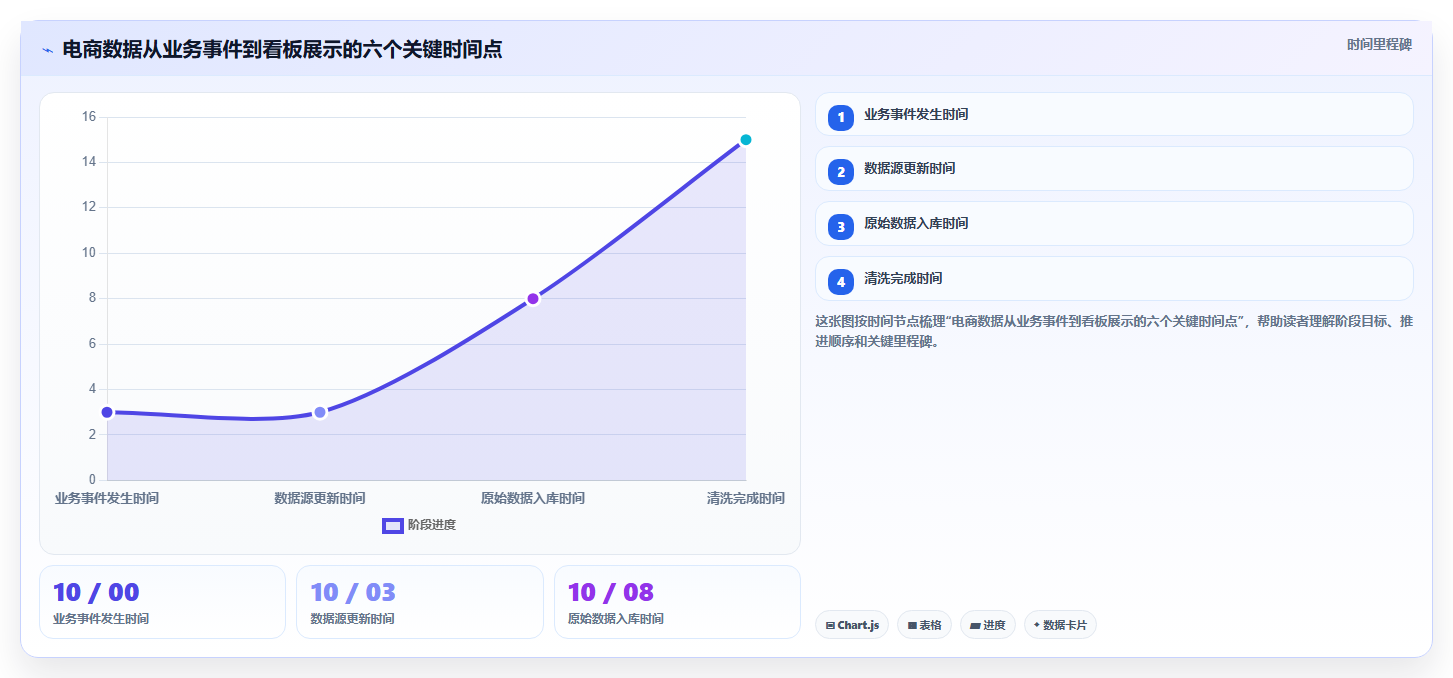Open the 业务事件发生时间 milestone row
This screenshot has height=678, width=1453.
click(x=1114, y=114)
